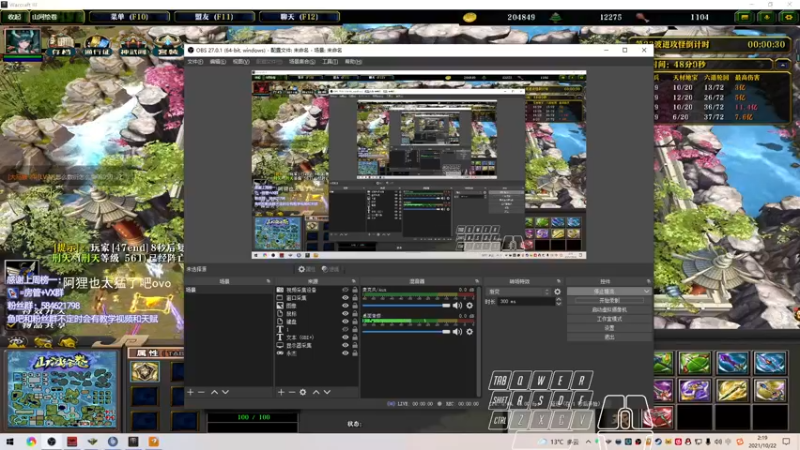Open scene transition properties gear
The width and height of the screenshot is (800, 450).
[x=557, y=292]
